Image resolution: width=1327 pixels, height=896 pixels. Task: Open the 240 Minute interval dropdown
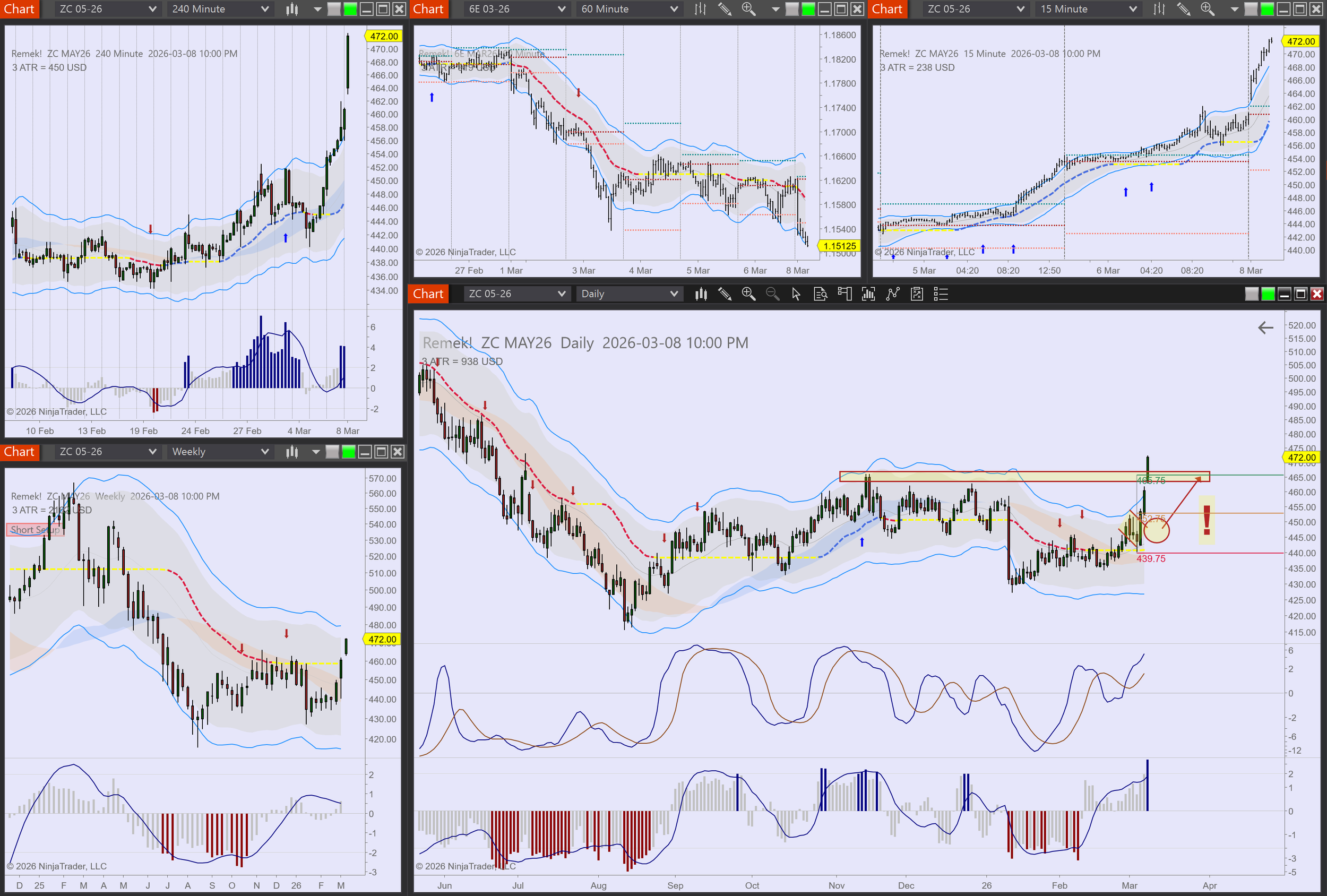tap(220, 9)
